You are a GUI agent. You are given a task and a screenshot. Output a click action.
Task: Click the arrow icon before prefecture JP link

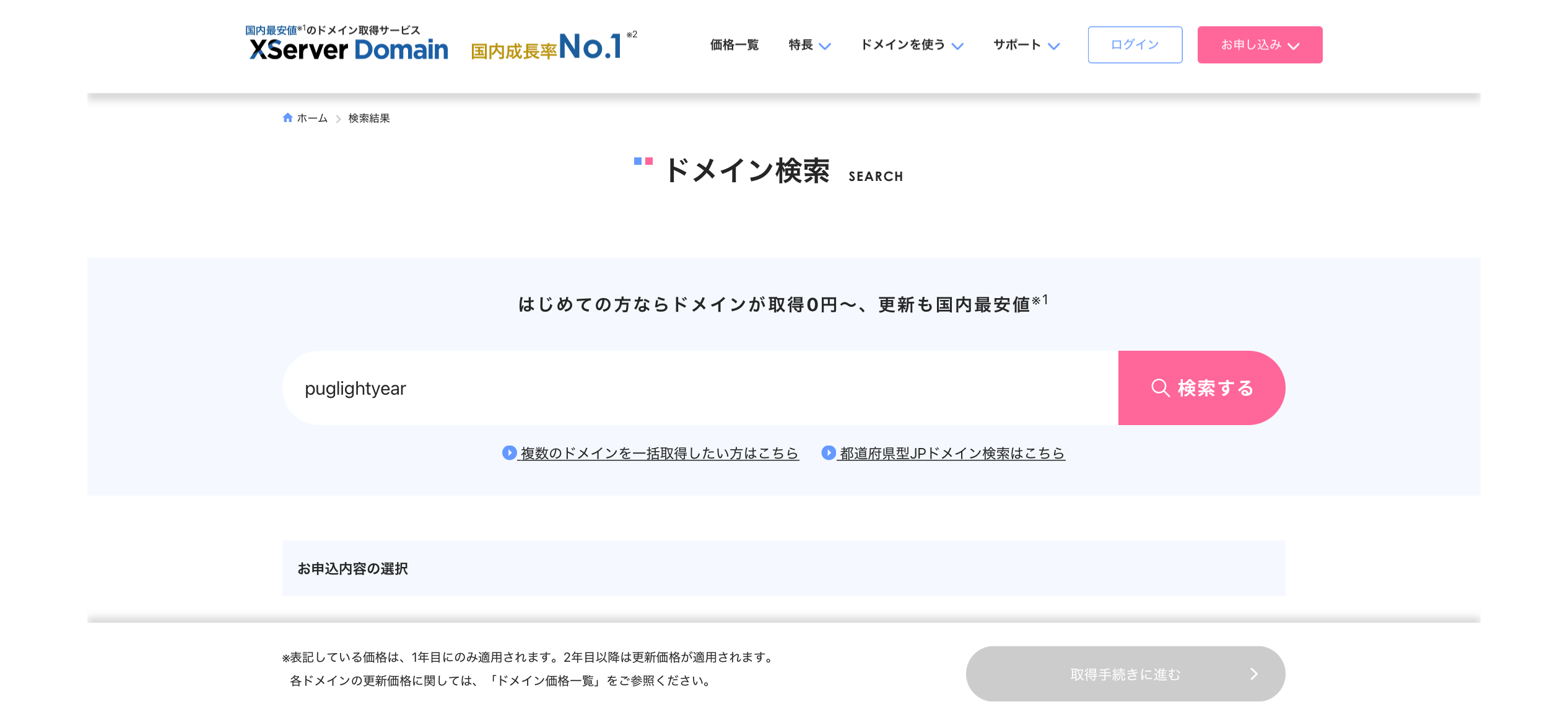pos(829,453)
